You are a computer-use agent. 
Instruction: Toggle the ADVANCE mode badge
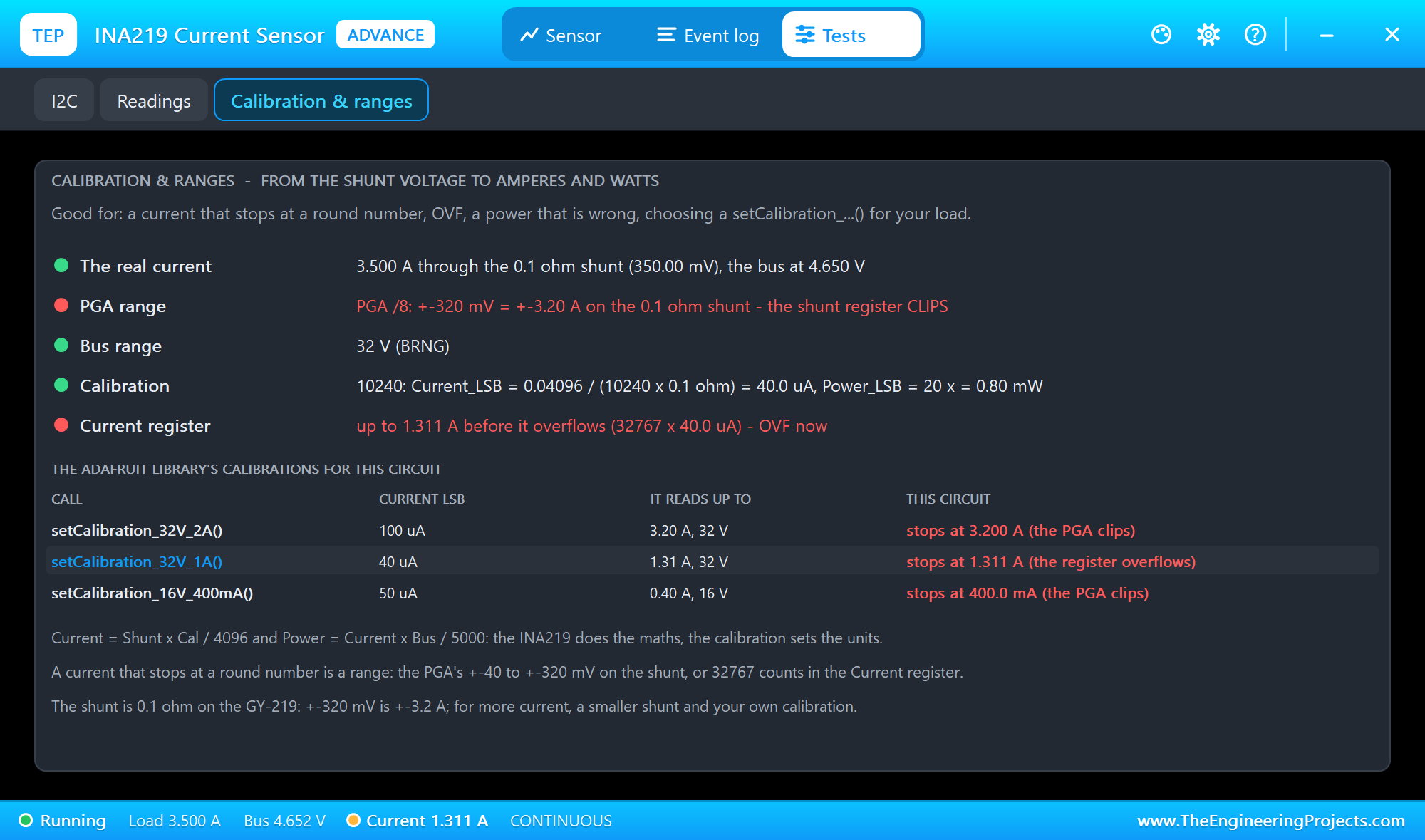coord(385,34)
